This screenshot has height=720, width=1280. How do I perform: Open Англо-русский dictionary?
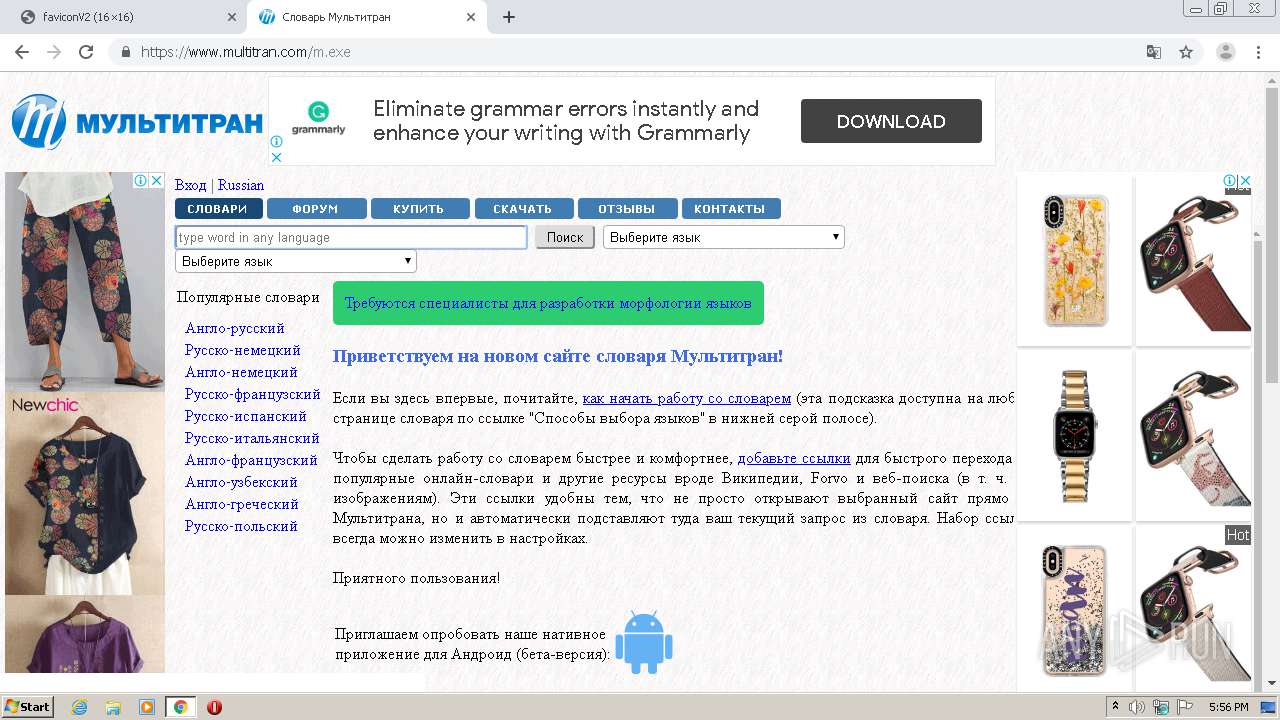pos(235,328)
